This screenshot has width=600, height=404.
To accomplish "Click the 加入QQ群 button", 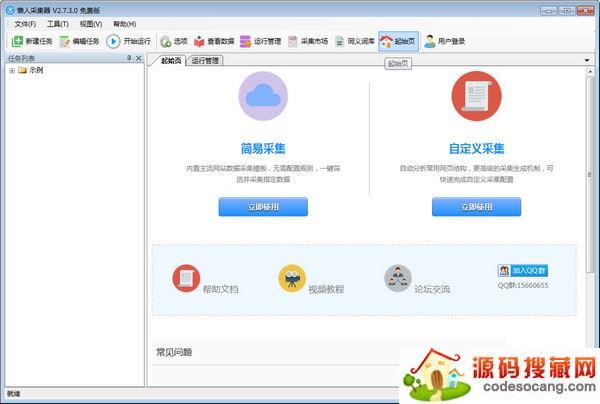I will [524, 270].
